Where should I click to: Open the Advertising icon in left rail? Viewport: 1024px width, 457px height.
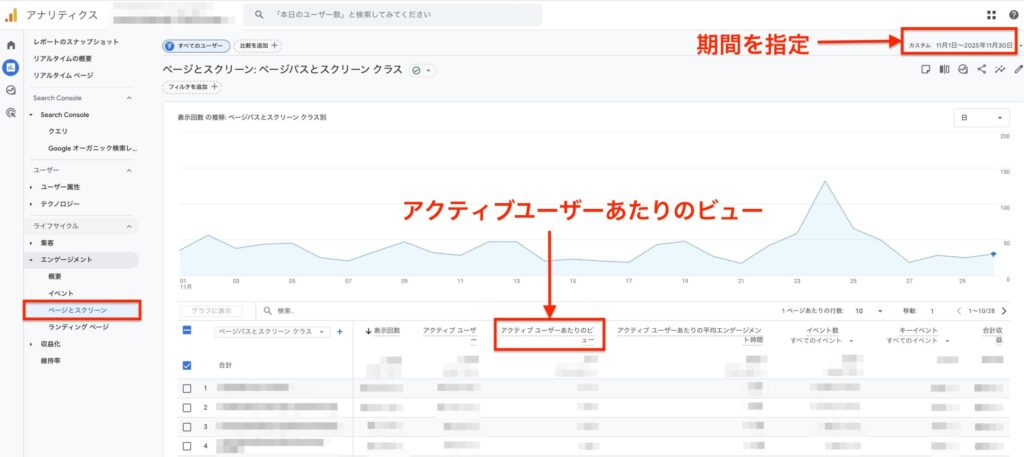click(11, 112)
